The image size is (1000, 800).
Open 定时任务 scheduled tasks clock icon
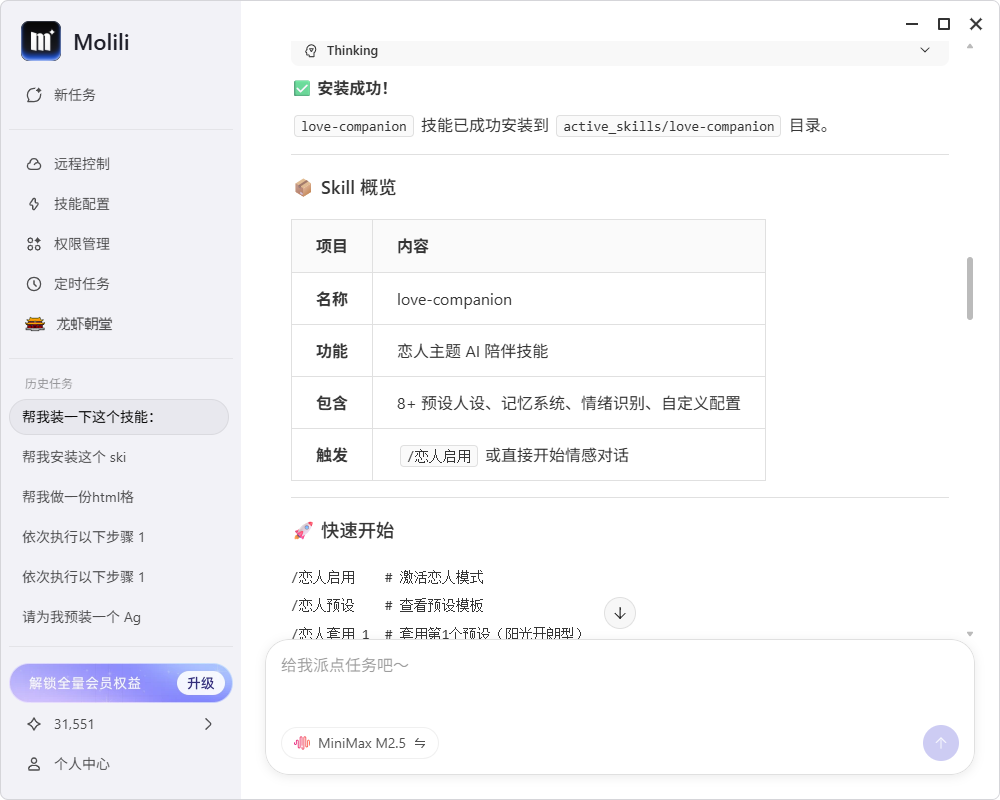click(x=34, y=284)
